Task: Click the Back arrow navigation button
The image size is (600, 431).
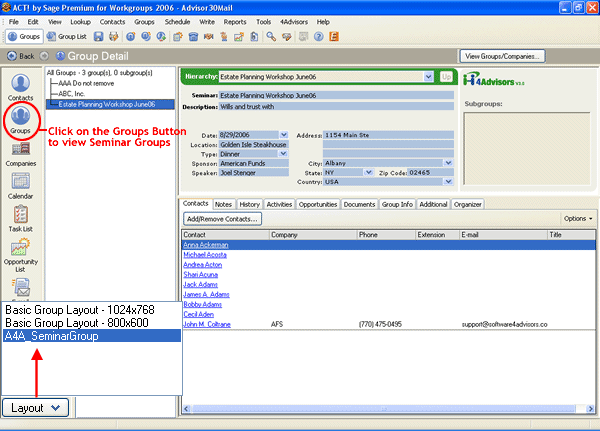Action: 21,56
